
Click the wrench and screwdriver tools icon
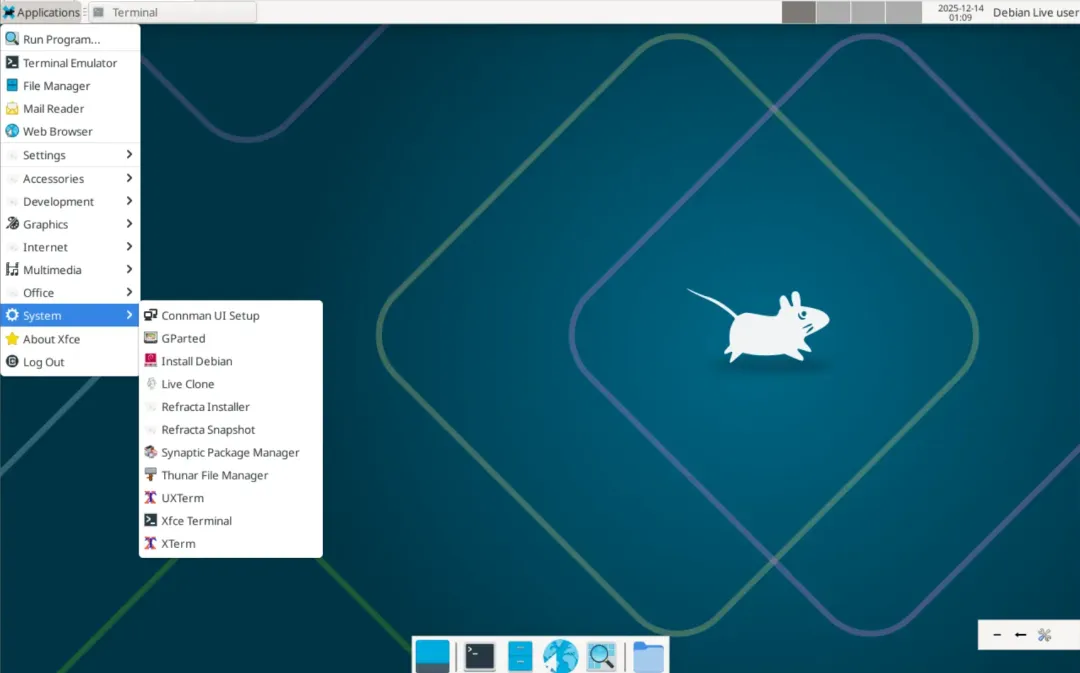1044,634
